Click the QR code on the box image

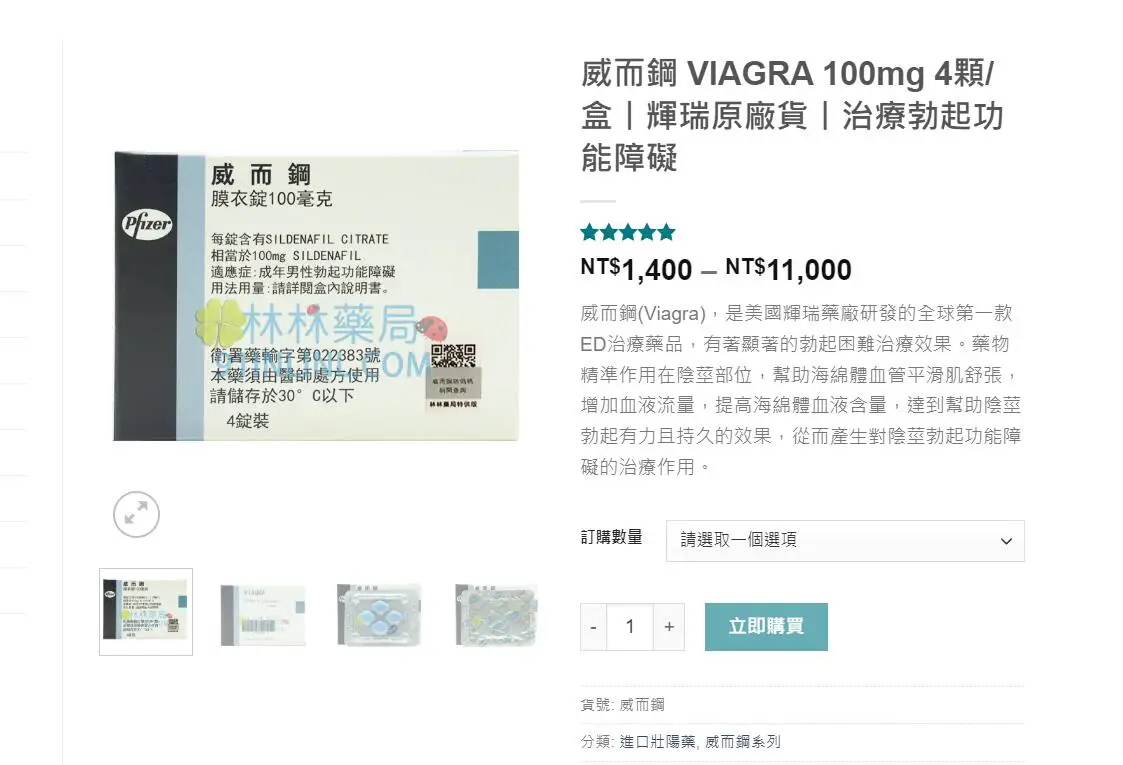pos(453,356)
